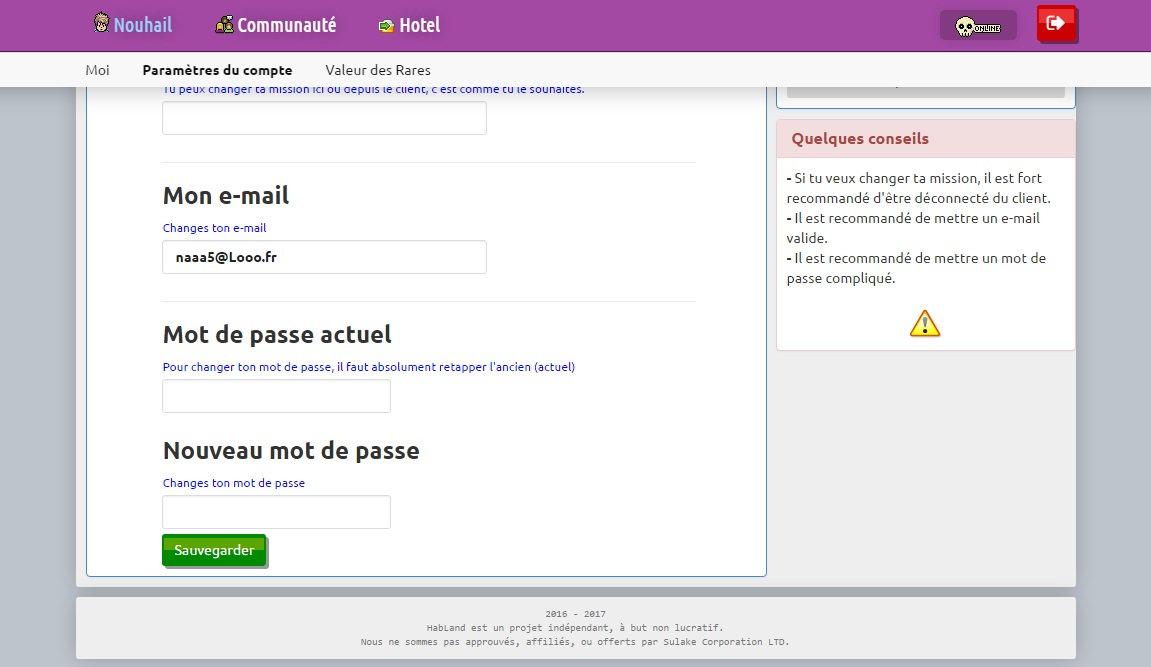This screenshot has height=667, width=1151.
Task: Click the red logout icon
Action: click(x=1056, y=24)
